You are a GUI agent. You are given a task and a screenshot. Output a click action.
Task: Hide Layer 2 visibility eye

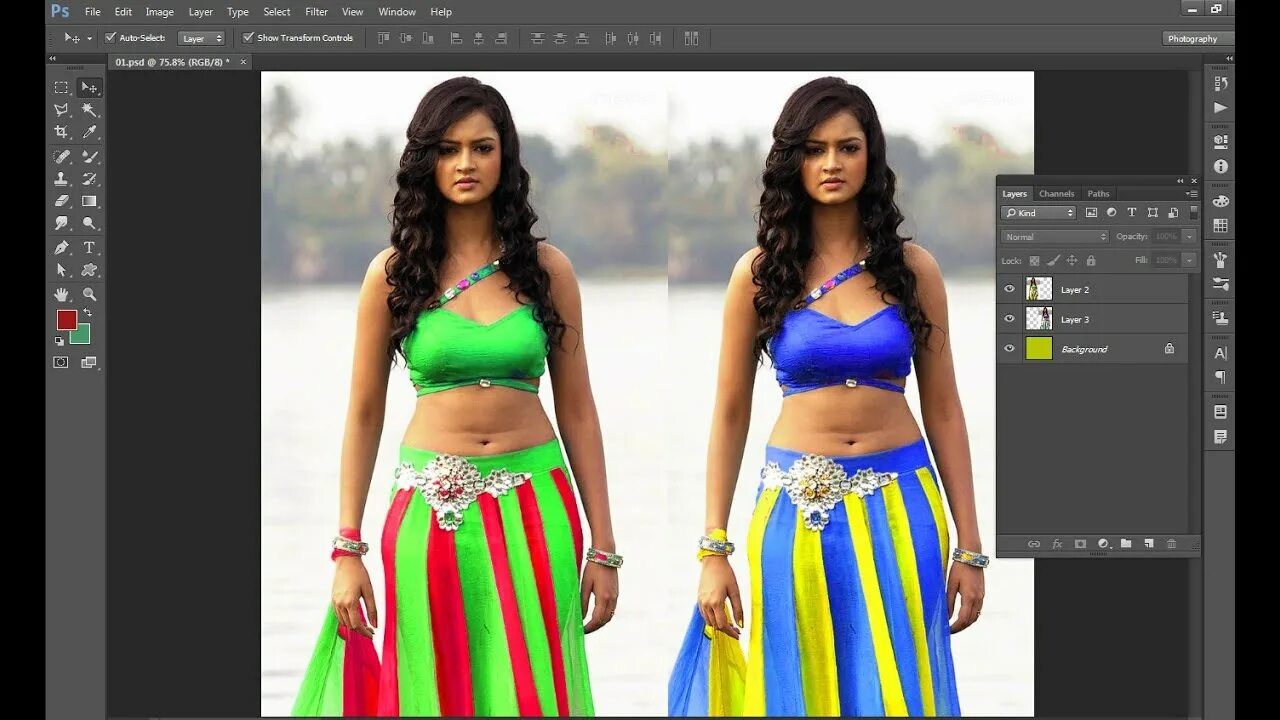tap(1009, 289)
